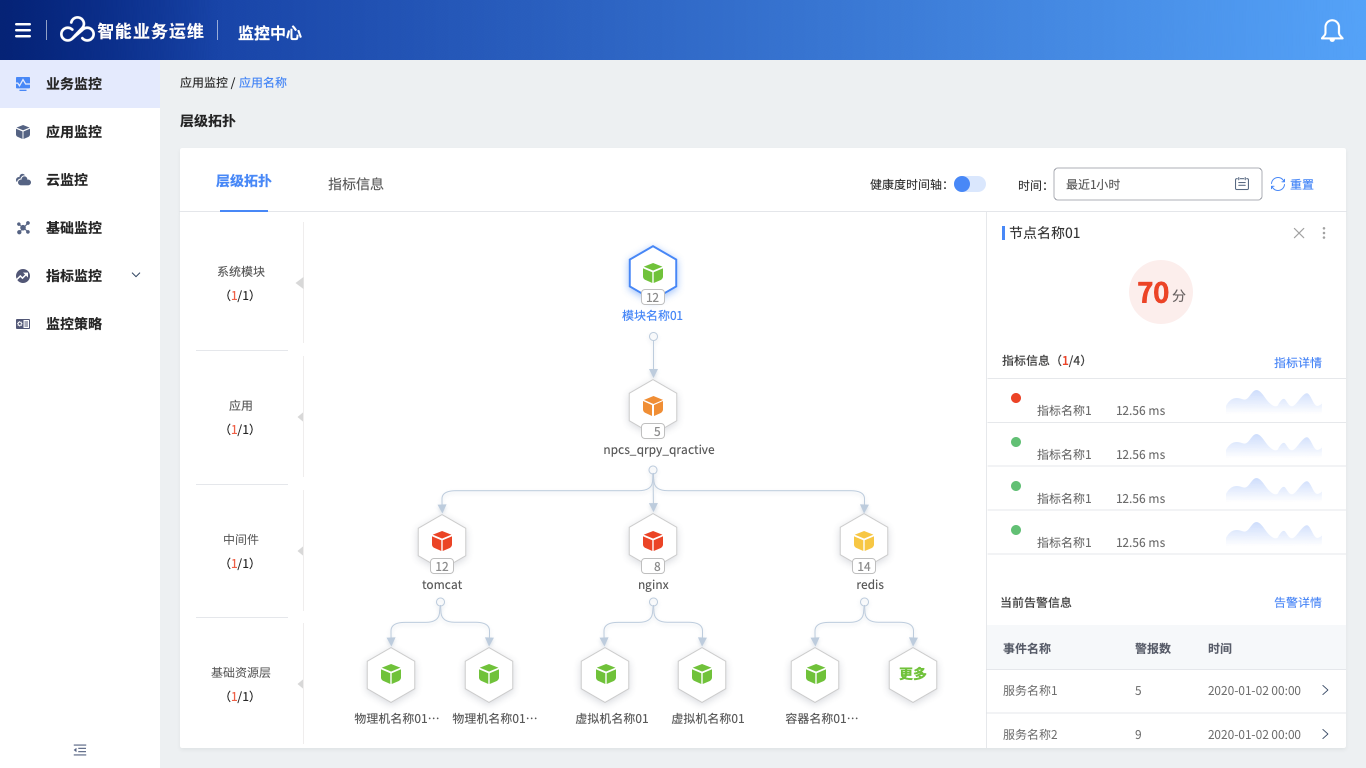Image resolution: width=1366 pixels, height=768 pixels.
Task: Click the 70分 health score circle
Action: point(1161,292)
